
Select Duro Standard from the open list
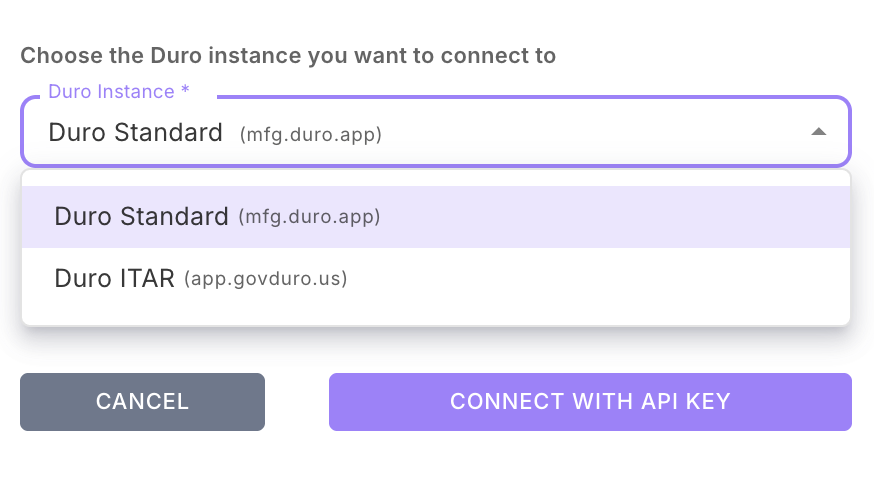point(141,216)
